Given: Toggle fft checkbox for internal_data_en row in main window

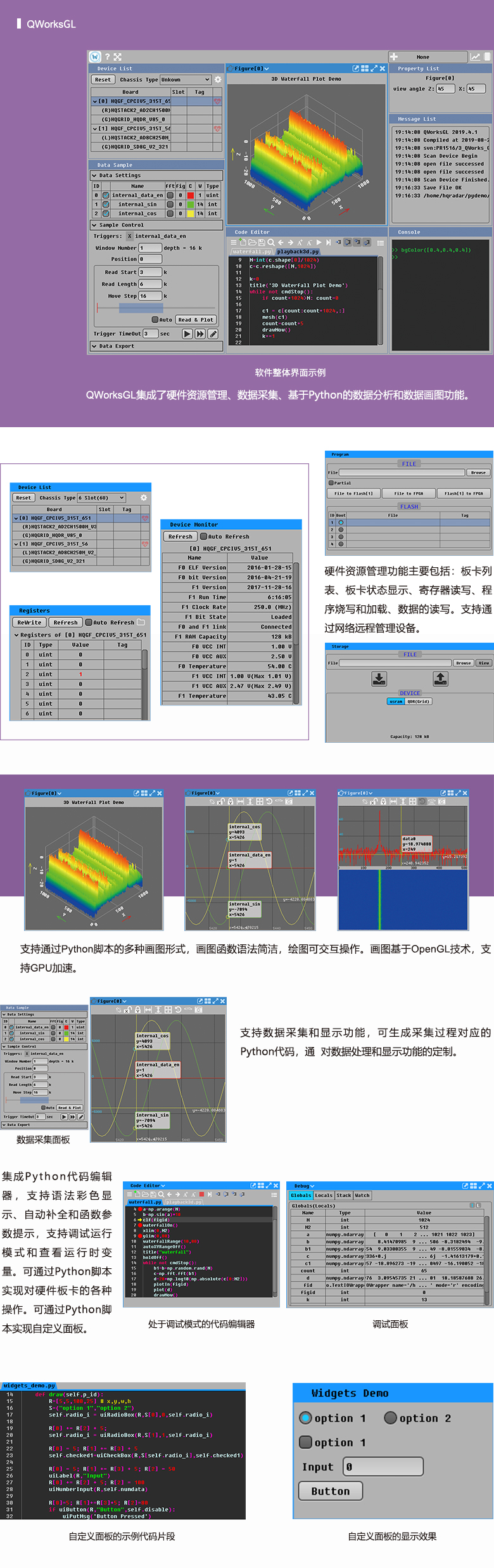Looking at the screenshot, I should tap(170, 195).
